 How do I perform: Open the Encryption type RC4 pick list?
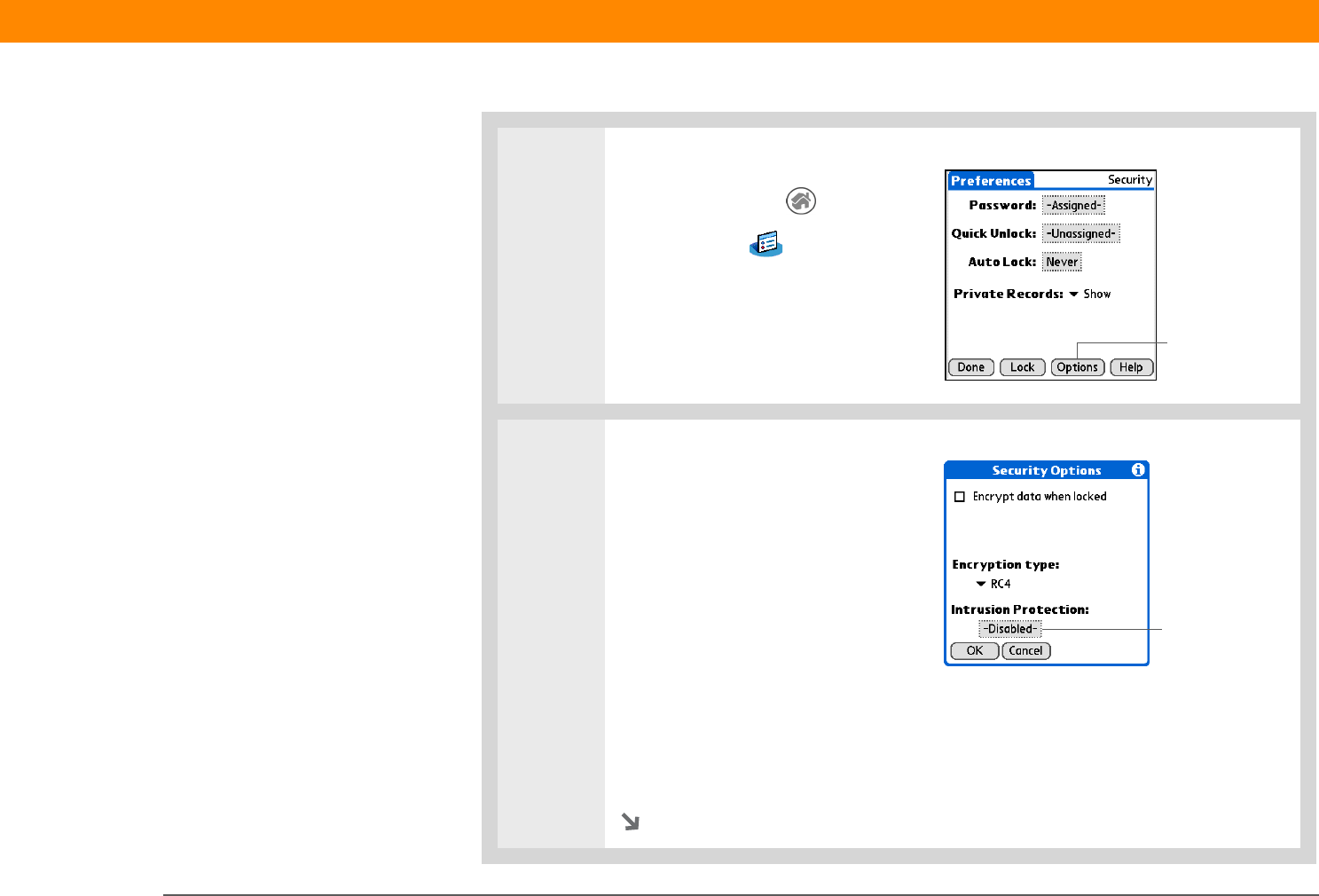[993, 585]
